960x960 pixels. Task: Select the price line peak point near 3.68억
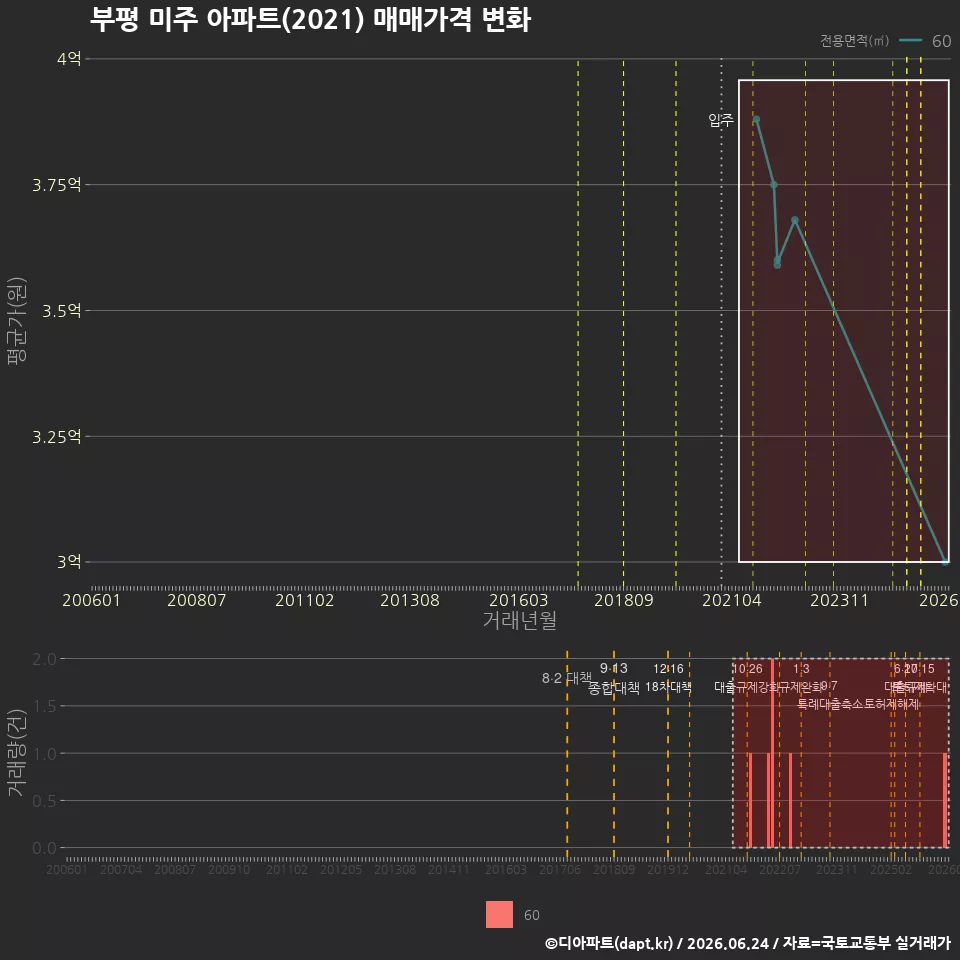pyautogui.click(x=795, y=220)
